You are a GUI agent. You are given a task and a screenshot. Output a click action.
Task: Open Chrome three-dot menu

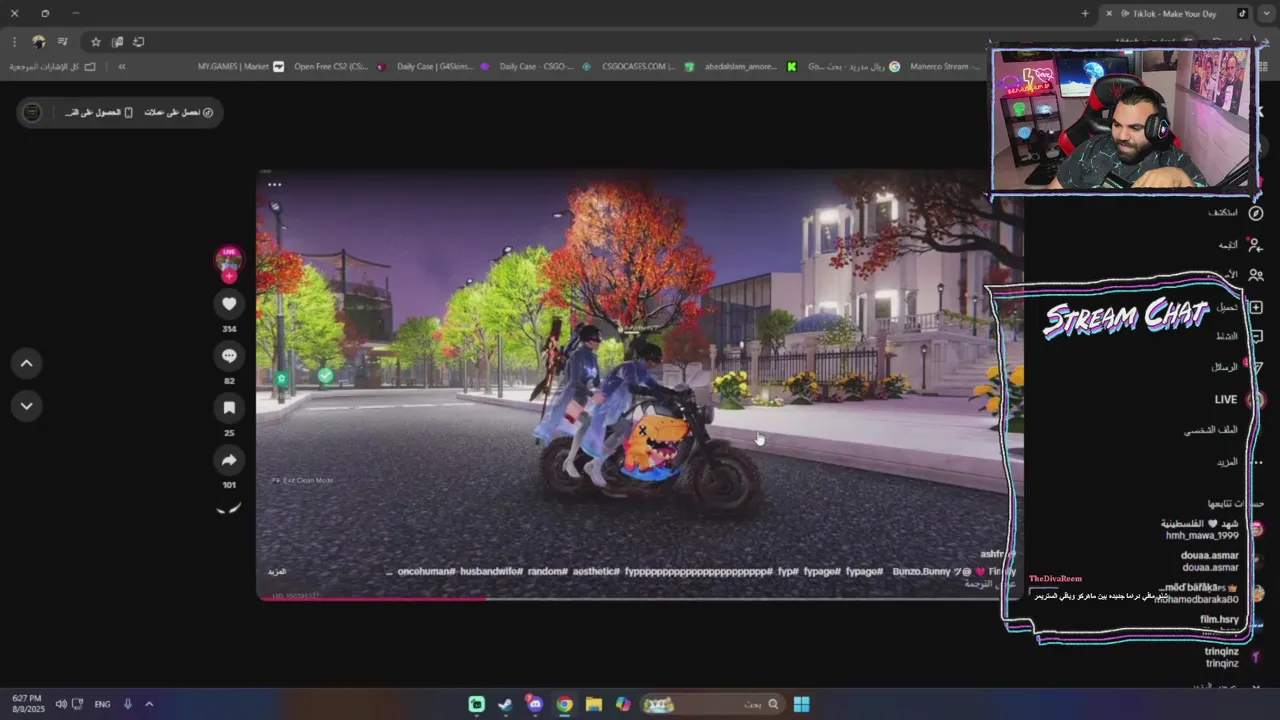click(x=14, y=42)
